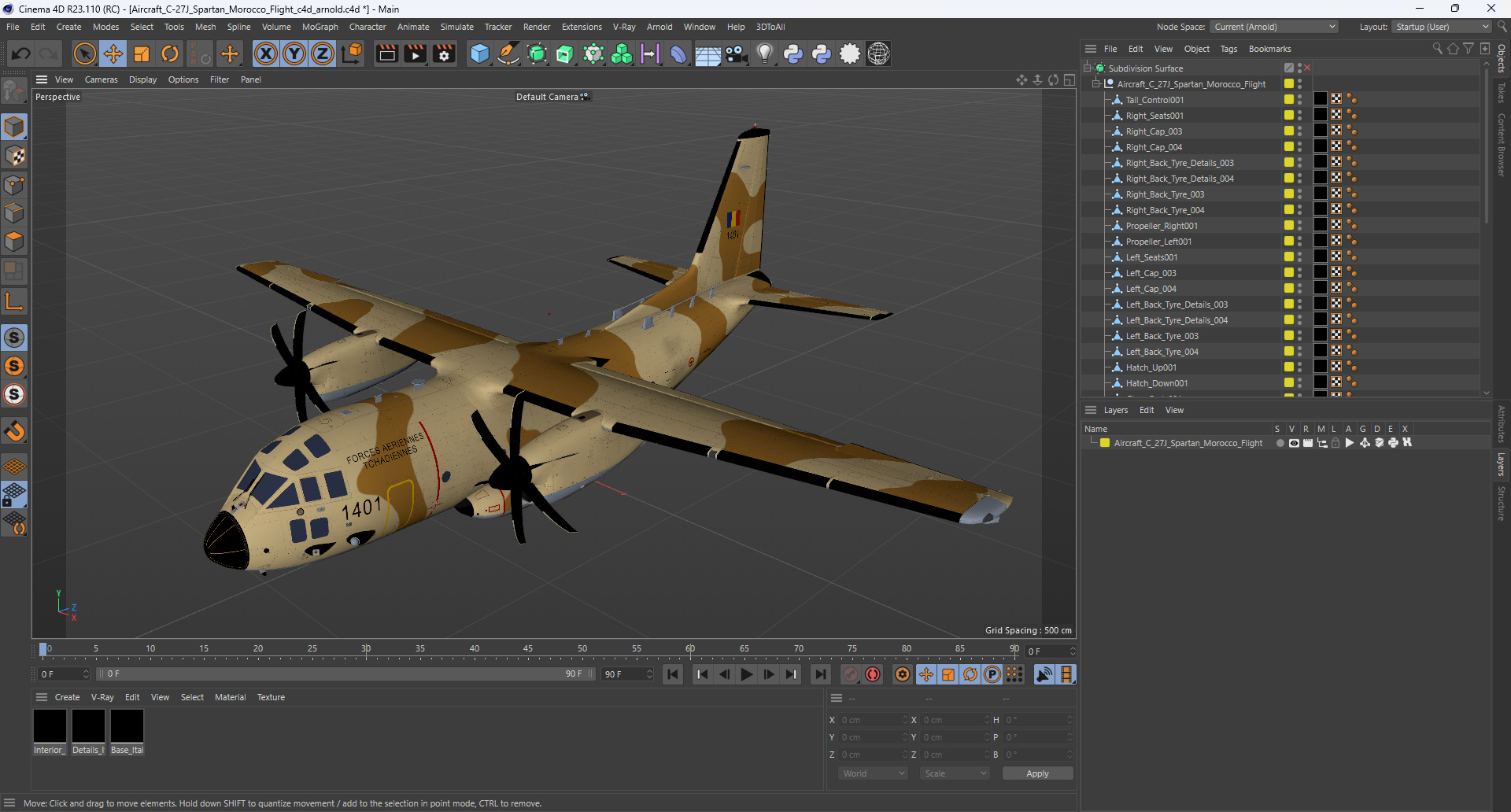This screenshot has width=1511, height=812.
Task: Toggle Autokeying button
Action: pos(873,674)
